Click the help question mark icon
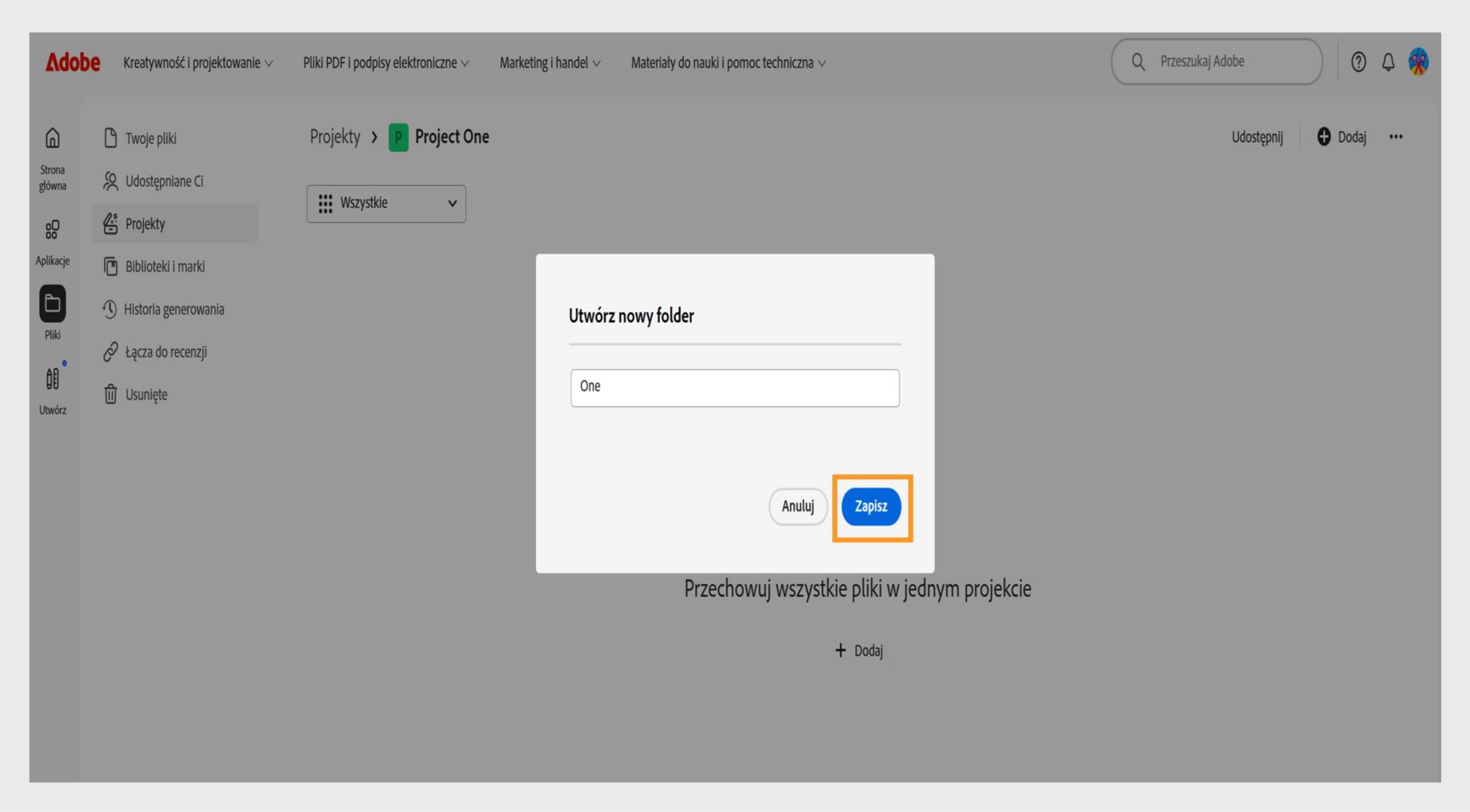This screenshot has width=1470, height=812. [x=1358, y=62]
